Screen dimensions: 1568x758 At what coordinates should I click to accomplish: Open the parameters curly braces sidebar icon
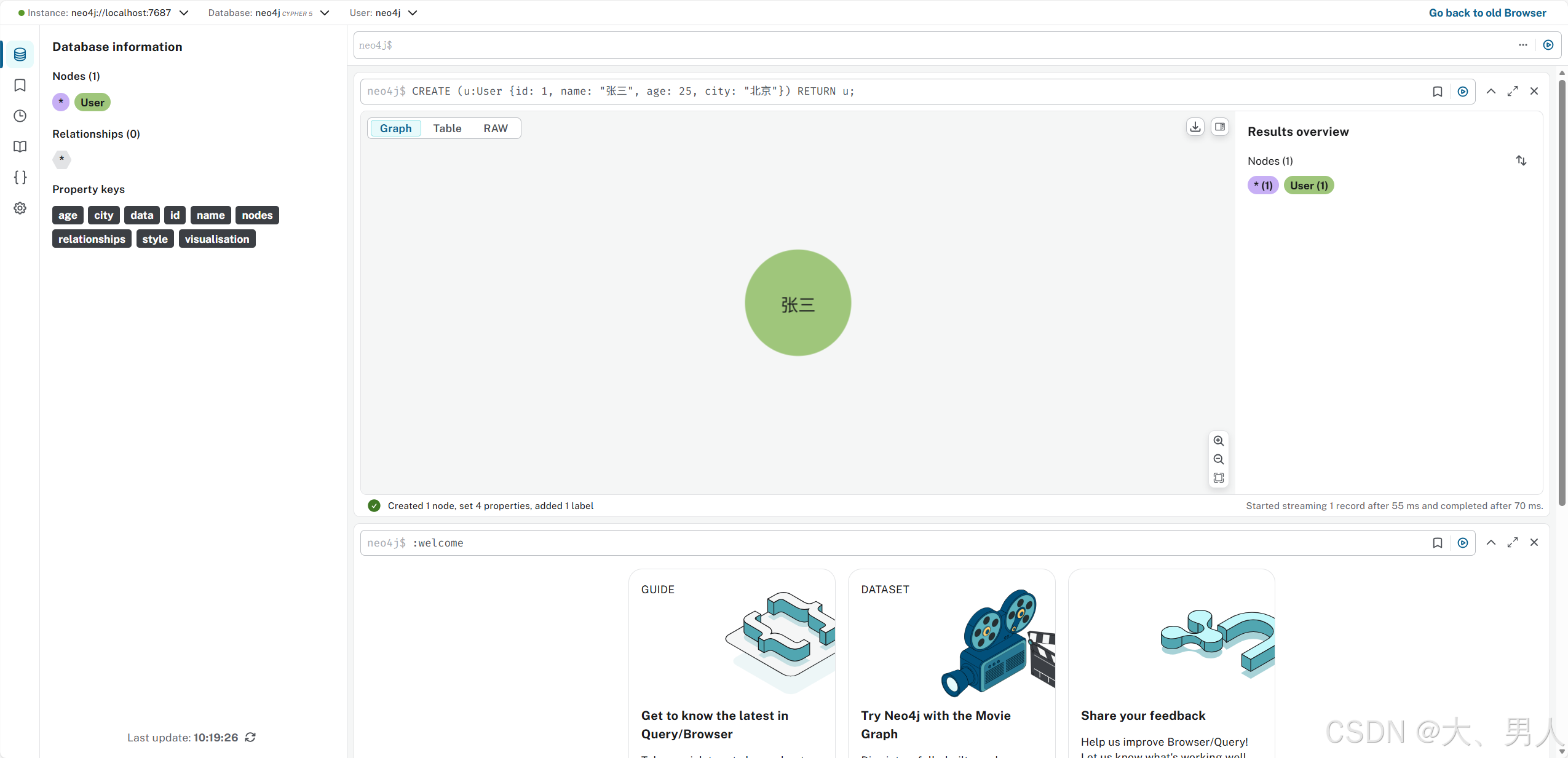click(x=20, y=178)
